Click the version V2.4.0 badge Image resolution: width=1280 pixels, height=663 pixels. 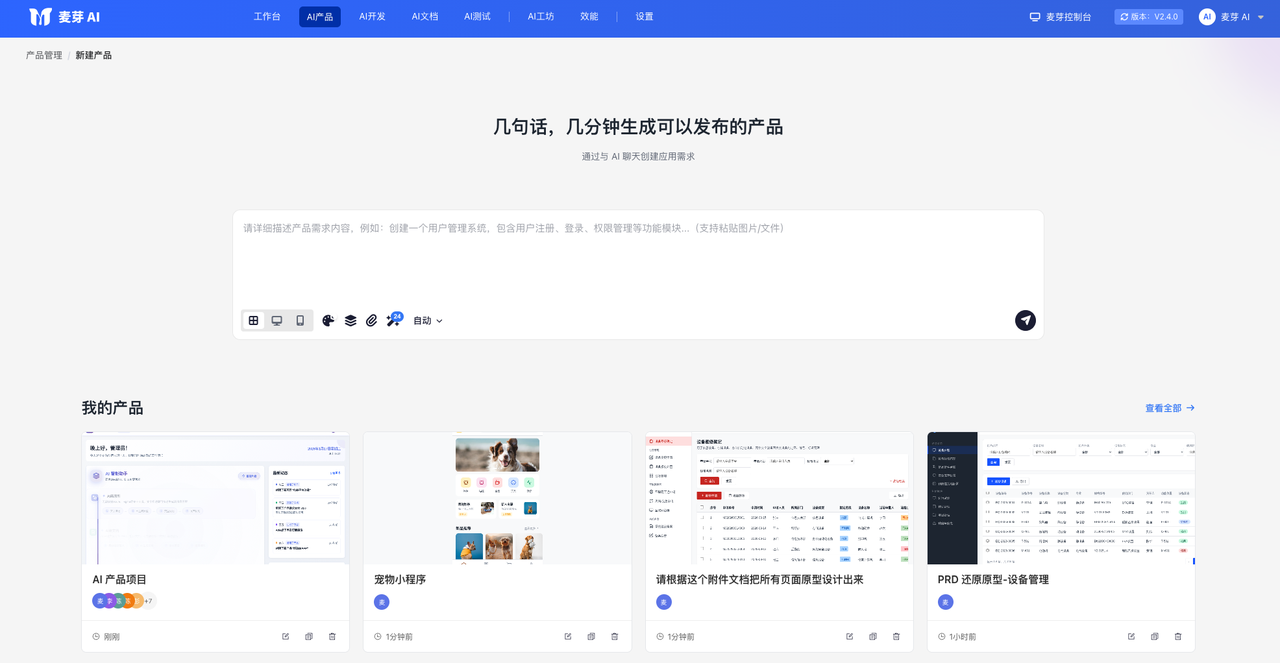(x=1149, y=17)
